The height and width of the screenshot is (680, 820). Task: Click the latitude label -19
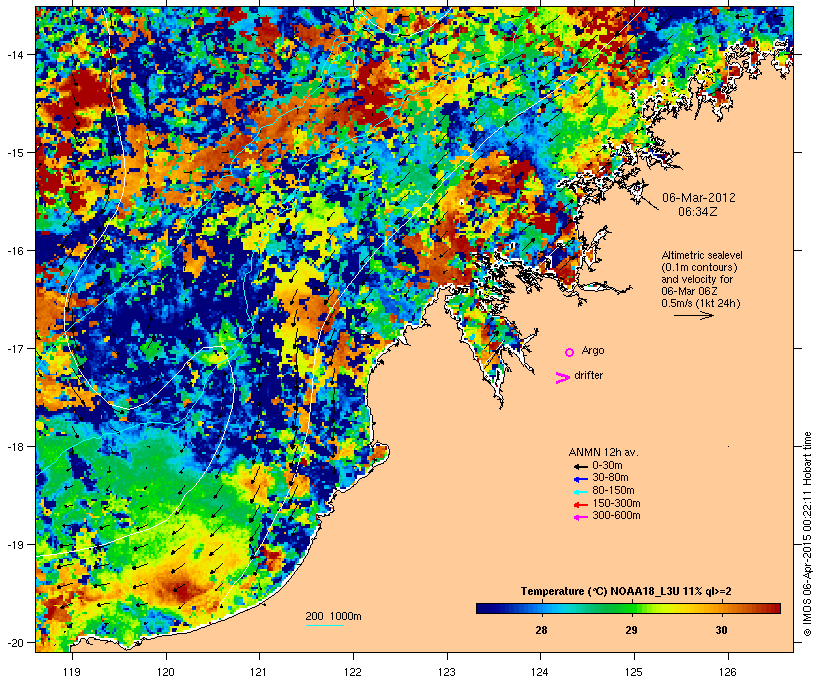[x=15, y=545]
